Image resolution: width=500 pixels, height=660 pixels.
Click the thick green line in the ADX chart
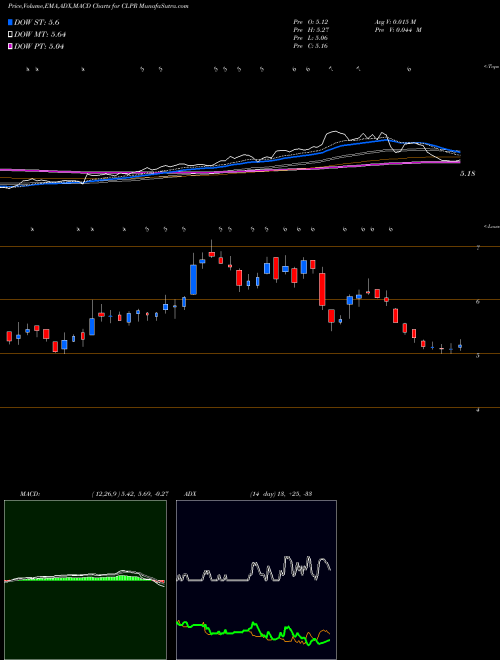(x=253, y=631)
